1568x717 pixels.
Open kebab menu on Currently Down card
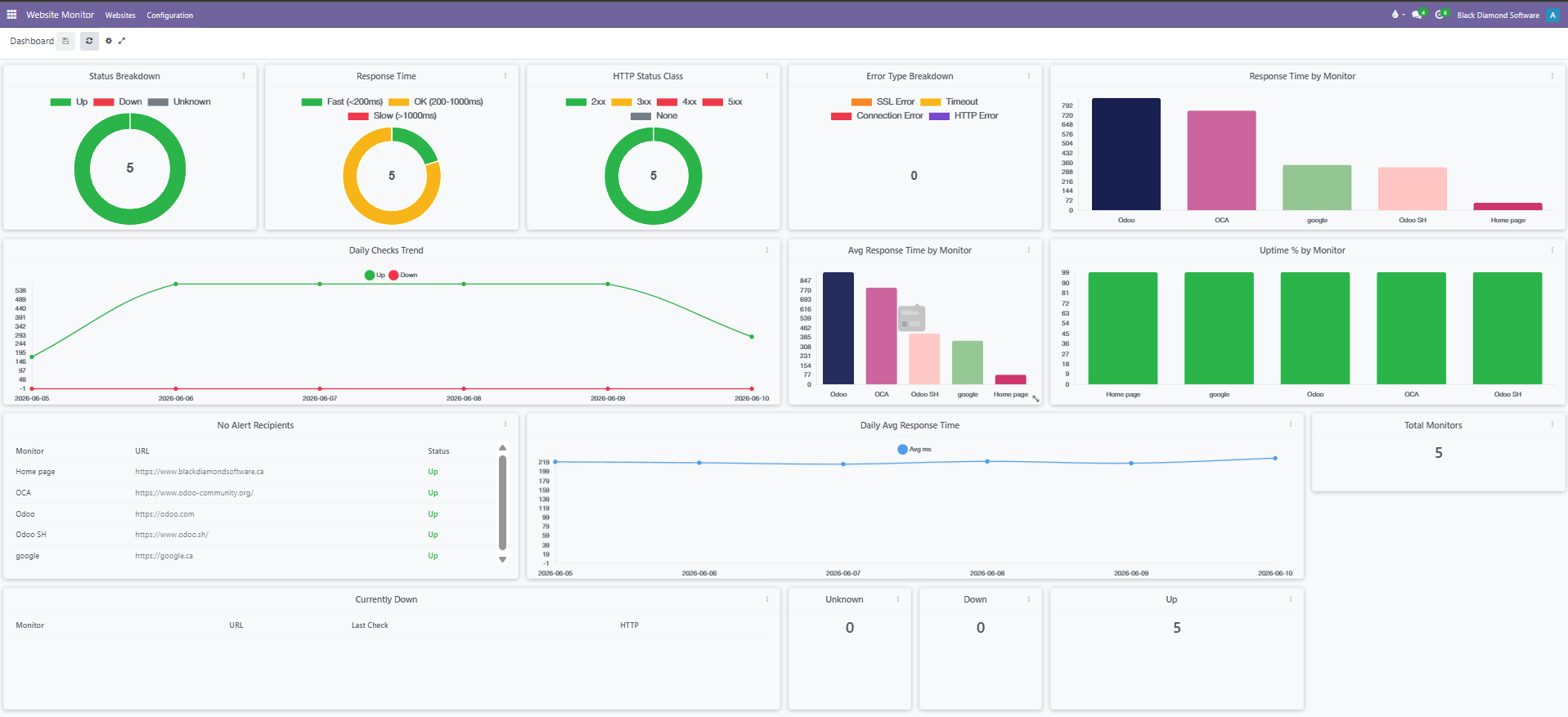[767, 598]
